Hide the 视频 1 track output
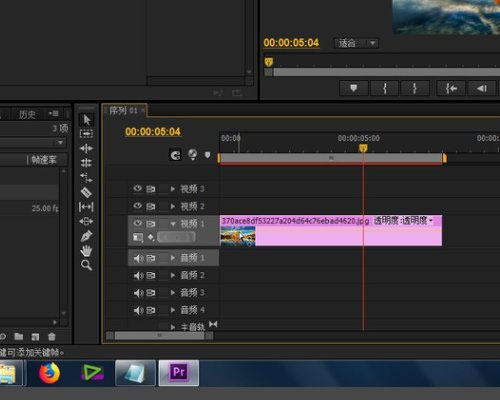Viewport: 500px width, 400px height. pyautogui.click(x=138, y=223)
